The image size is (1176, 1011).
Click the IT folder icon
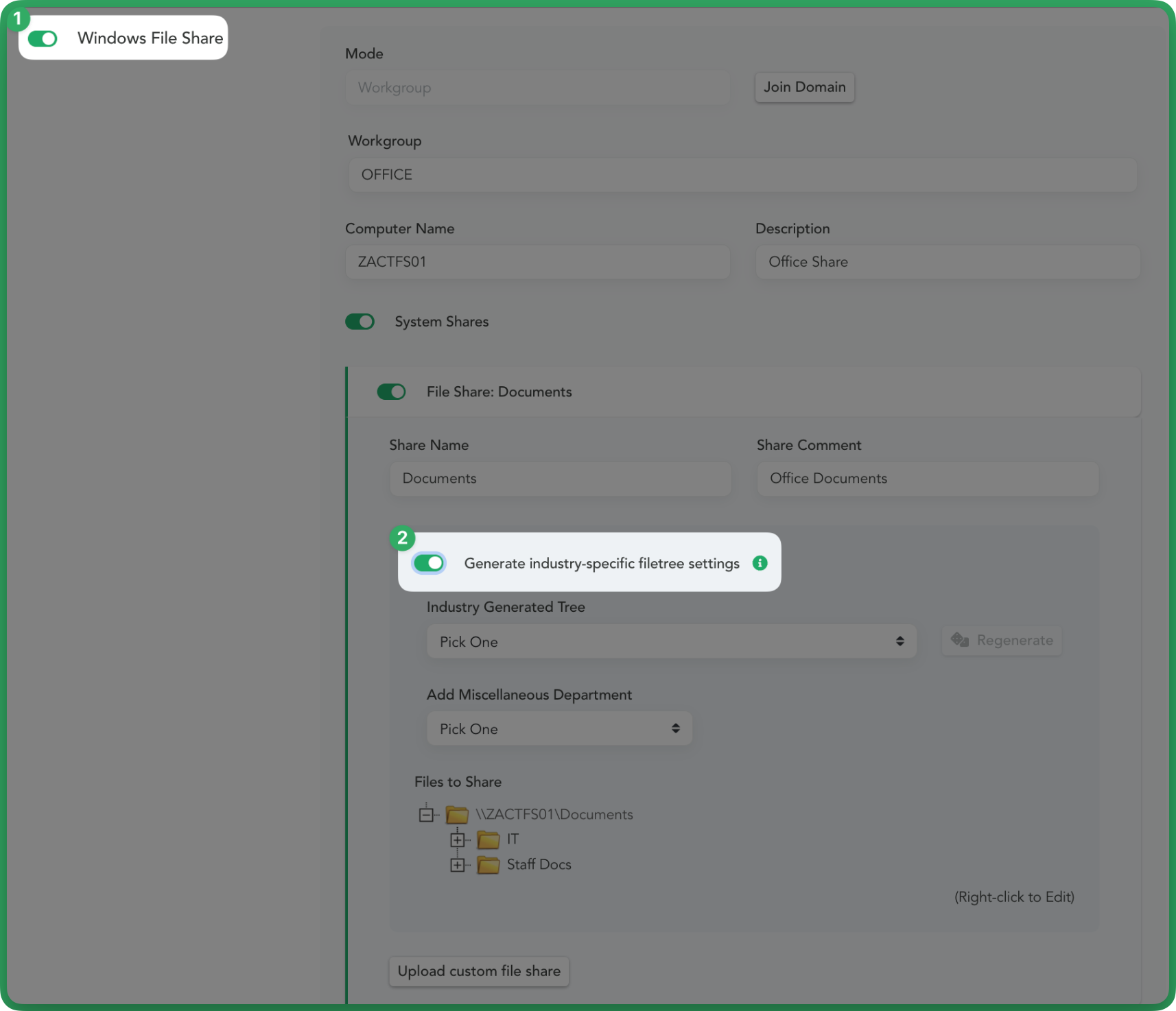pyautogui.click(x=488, y=840)
